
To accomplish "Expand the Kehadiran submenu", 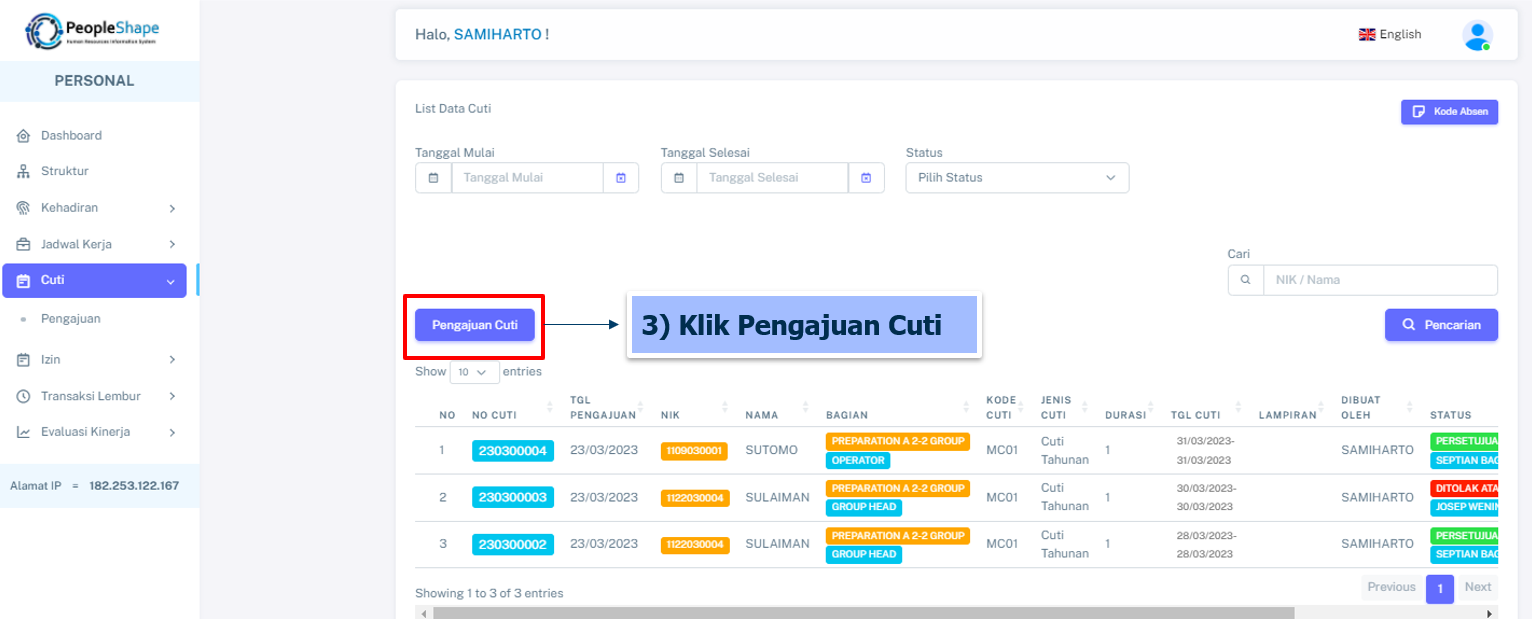I will tap(95, 208).
